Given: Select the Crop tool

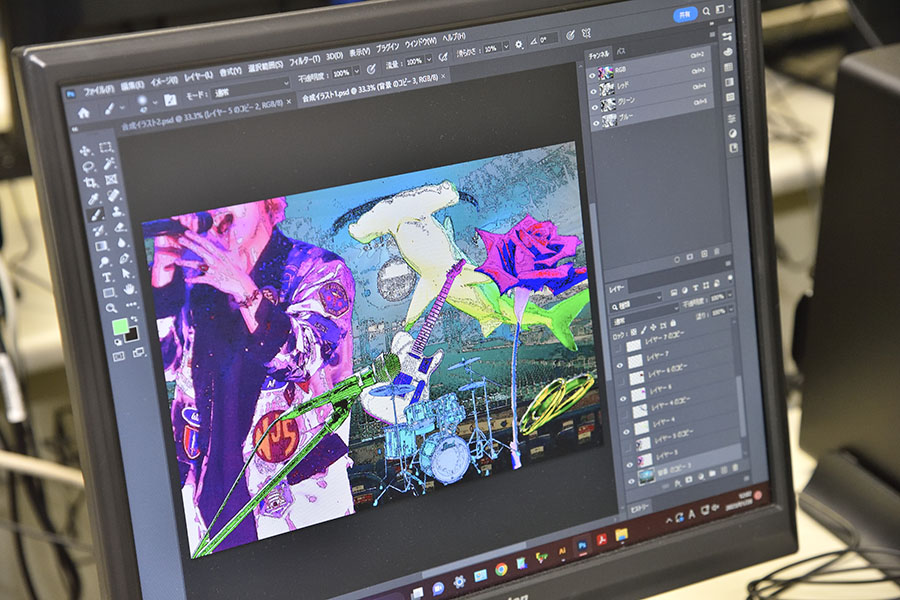Looking at the screenshot, I should coord(91,183).
